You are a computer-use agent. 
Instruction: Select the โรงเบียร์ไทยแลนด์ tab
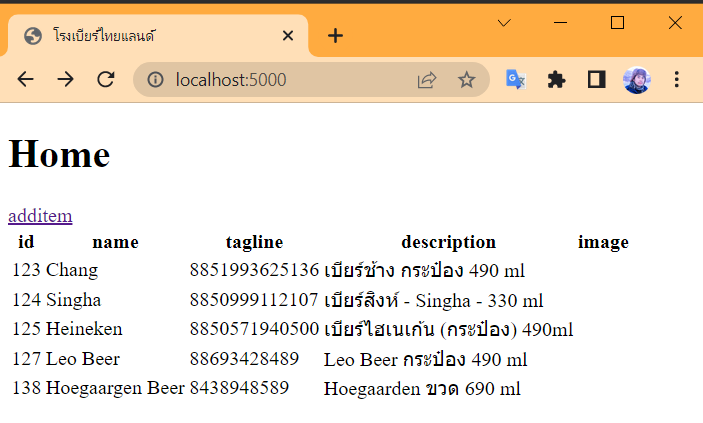(150, 36)
